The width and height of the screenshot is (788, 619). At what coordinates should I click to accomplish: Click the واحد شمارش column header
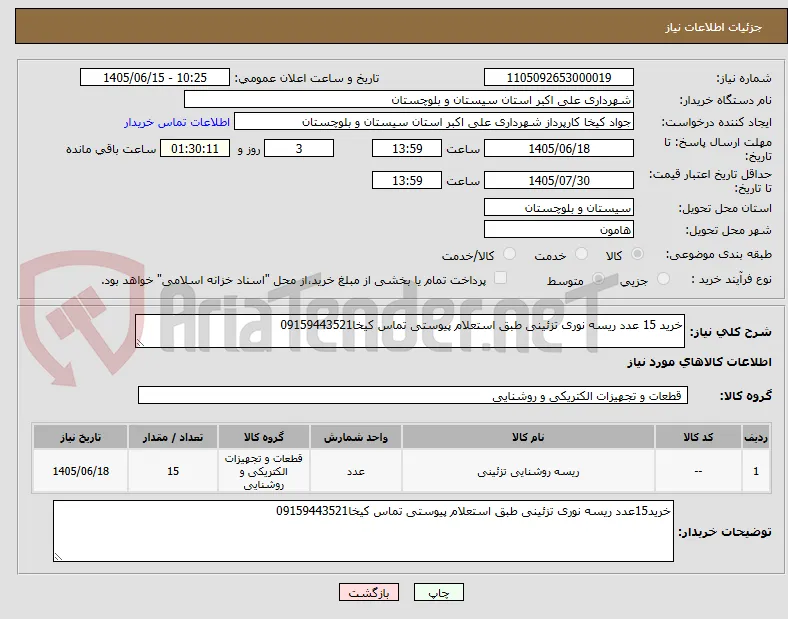coord(356,437)
